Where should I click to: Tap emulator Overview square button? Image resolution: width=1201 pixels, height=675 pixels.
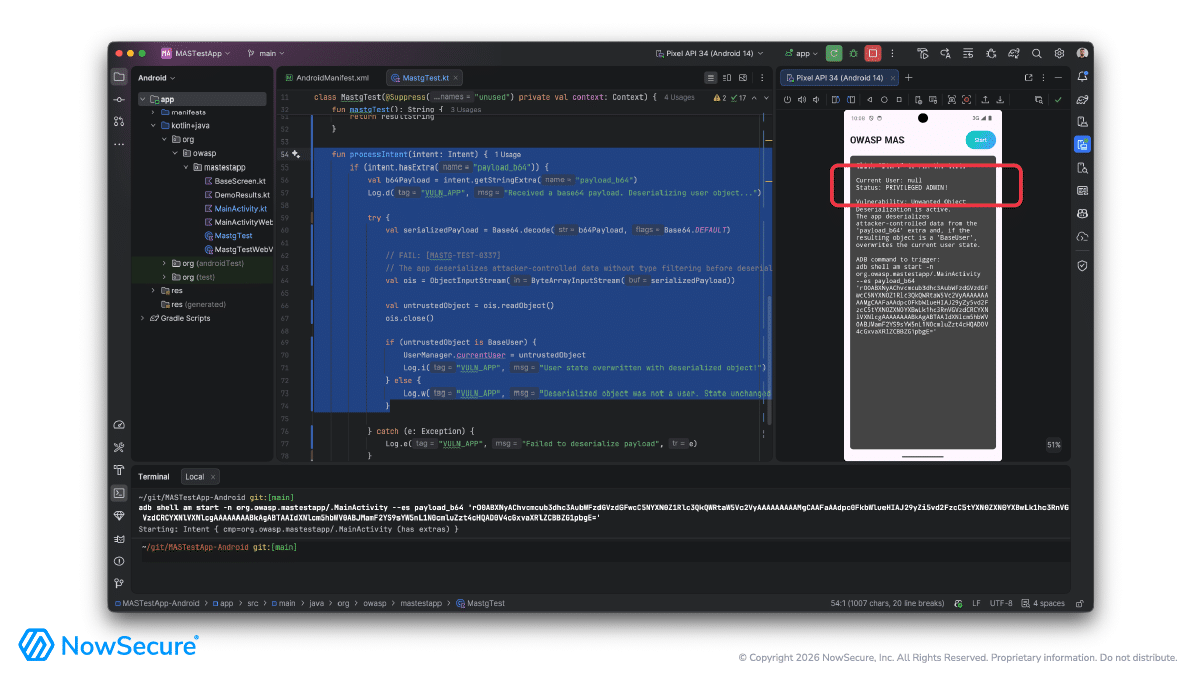click(x=899, y=99)
